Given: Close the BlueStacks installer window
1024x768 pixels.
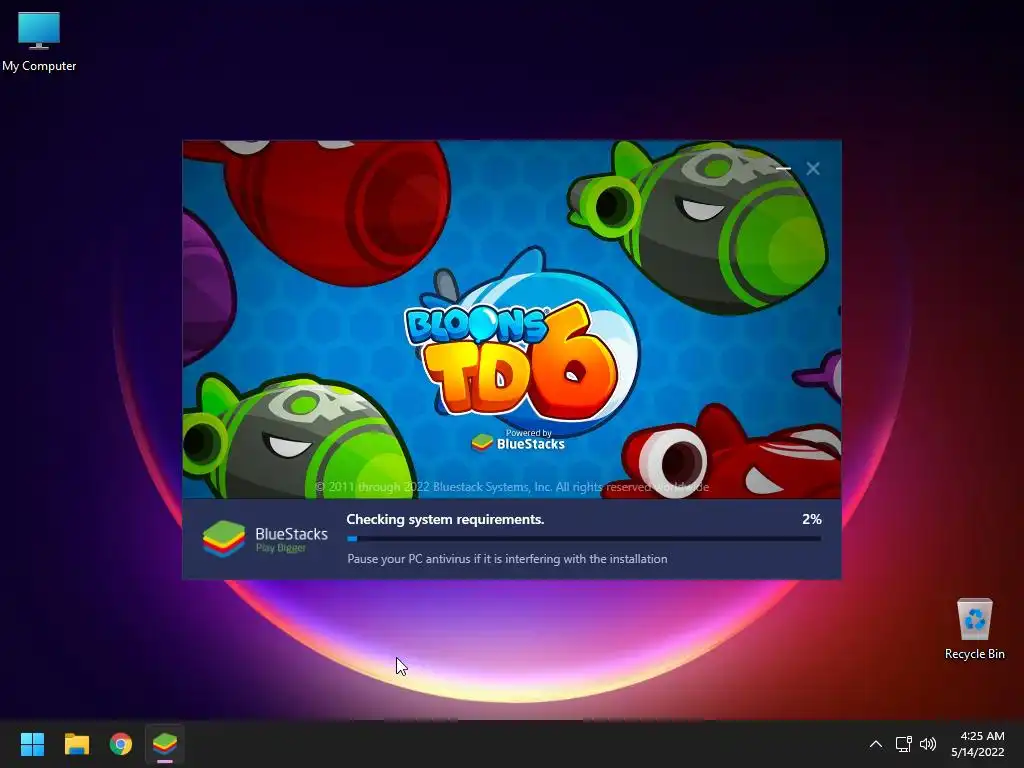Looking at the screenshot, I should tap(813, 169).
